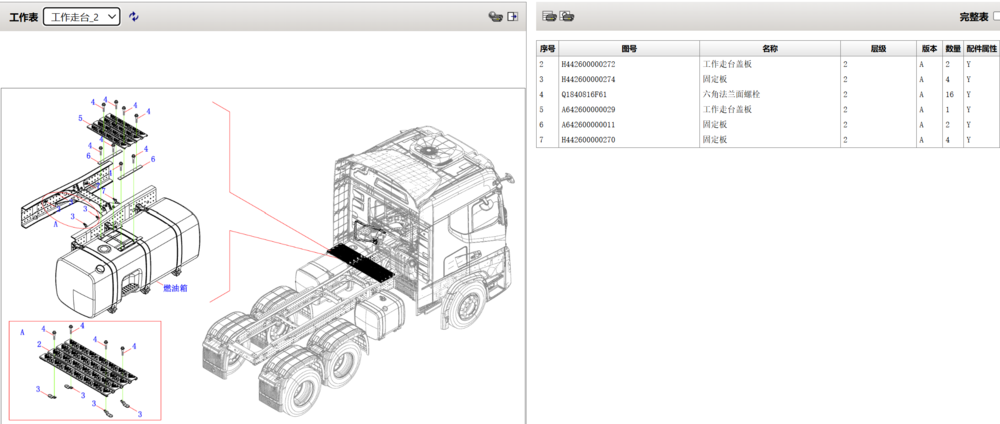The height and width of the screenshot is (424, 1000).
Task: Click first print icon above parts table
Action: coord(549,16)
